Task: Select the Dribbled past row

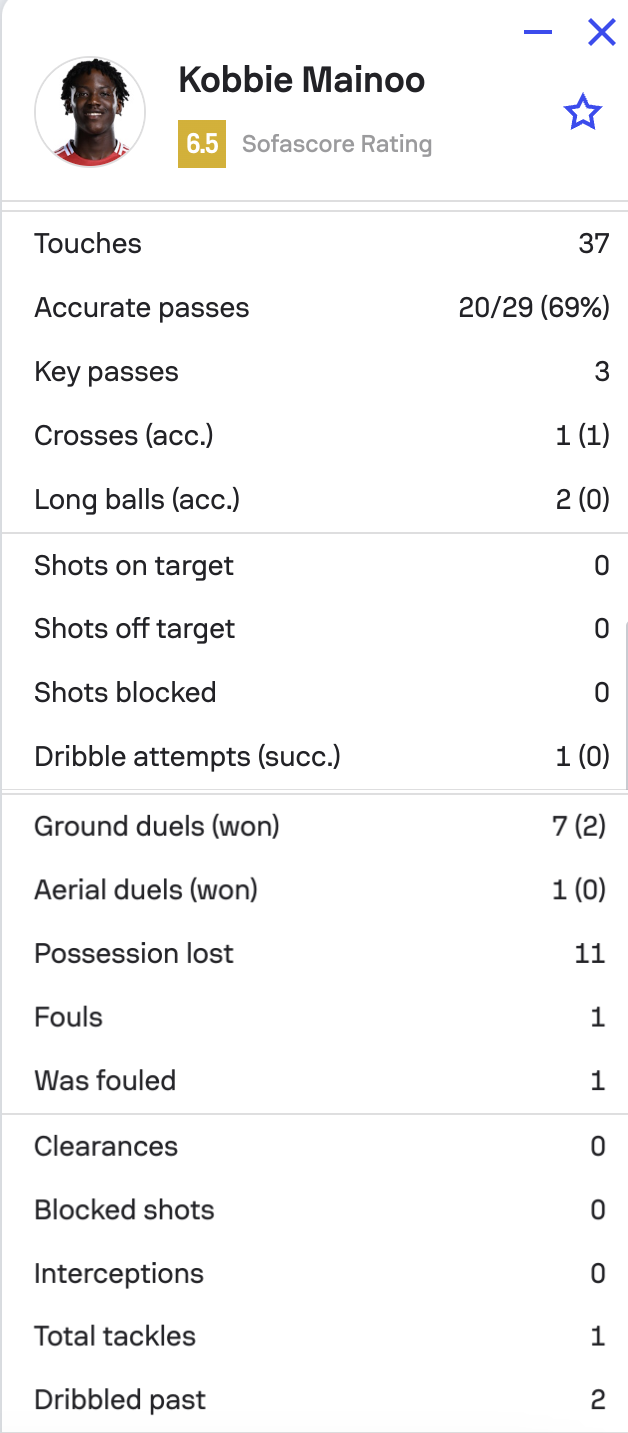Action: tap(314, 1400)
